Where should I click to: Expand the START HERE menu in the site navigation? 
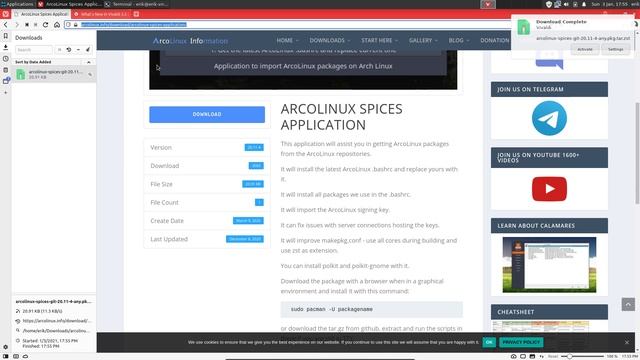click(379, 40)
